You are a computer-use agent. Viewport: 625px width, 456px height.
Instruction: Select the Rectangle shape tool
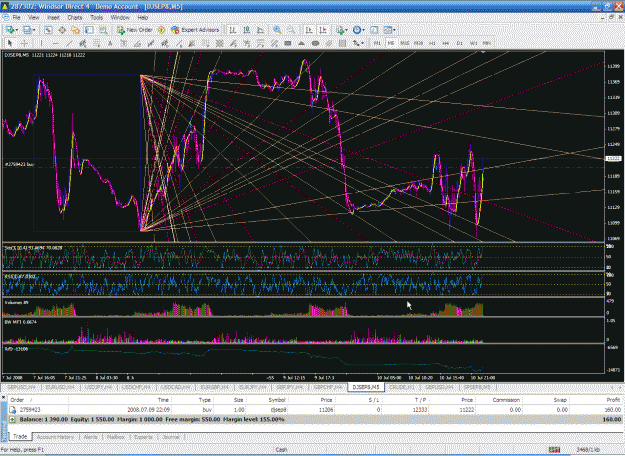[287, 43]
